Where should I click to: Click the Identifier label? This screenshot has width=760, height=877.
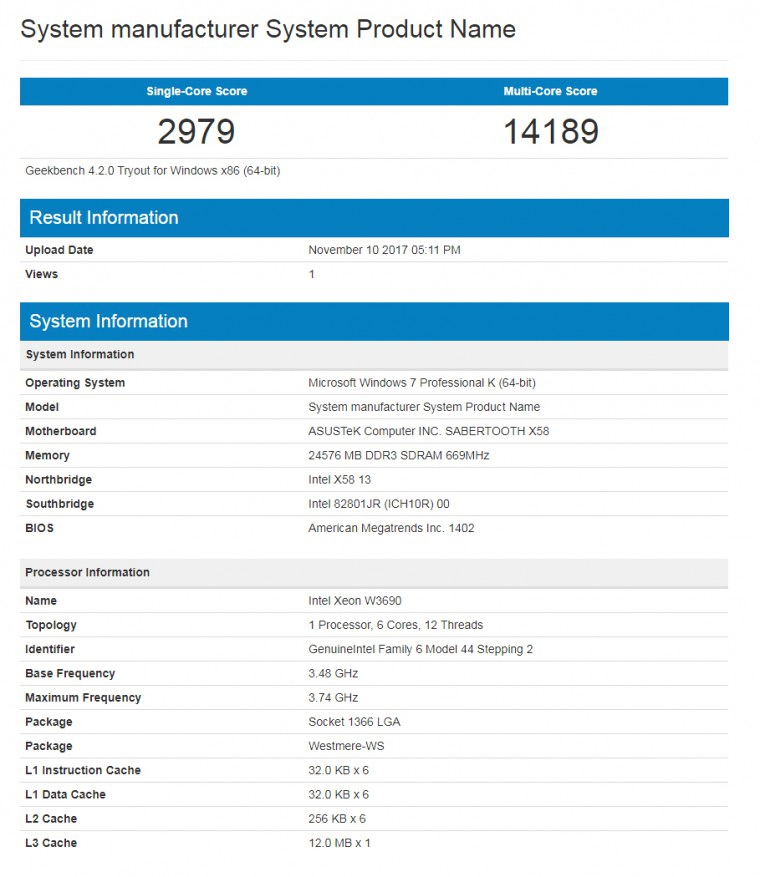[50, 649]
